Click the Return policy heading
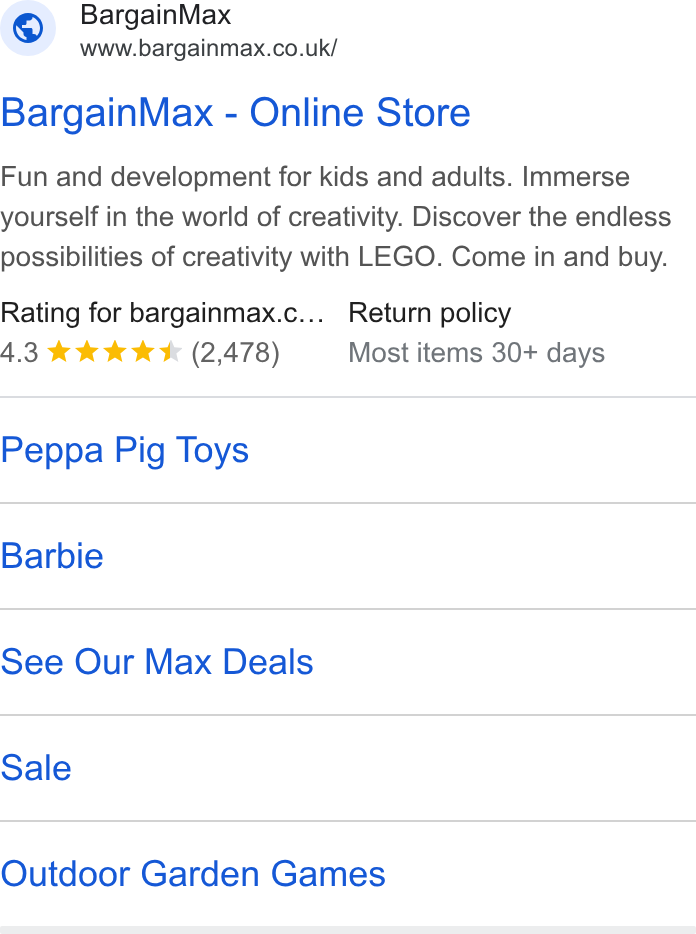Screen dimensions: 696x934 click(430, 313)
